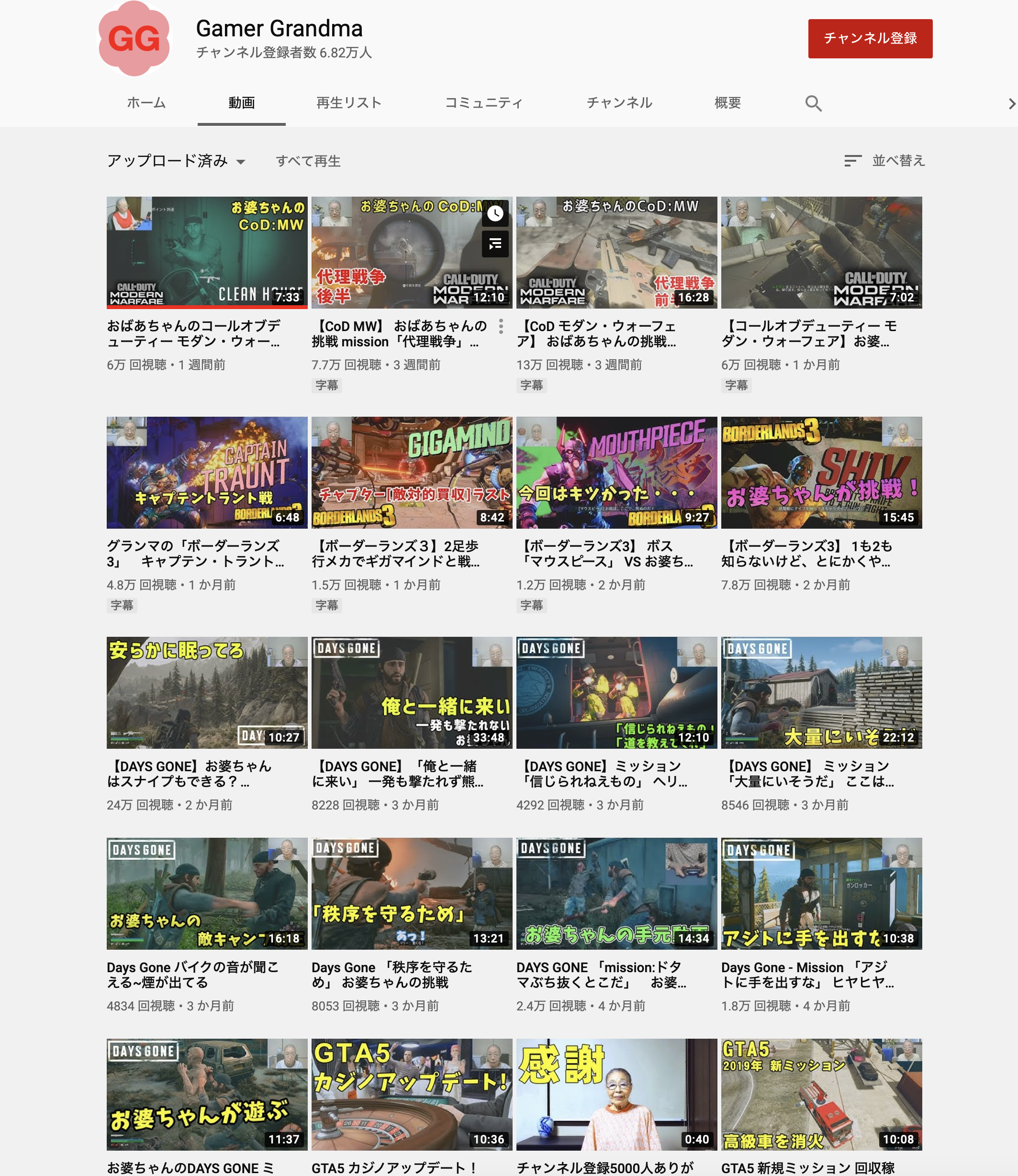Open title GTA5 カジノアップデート！
Screen dimensions: 1018x1176
(x=394, y=1167)
